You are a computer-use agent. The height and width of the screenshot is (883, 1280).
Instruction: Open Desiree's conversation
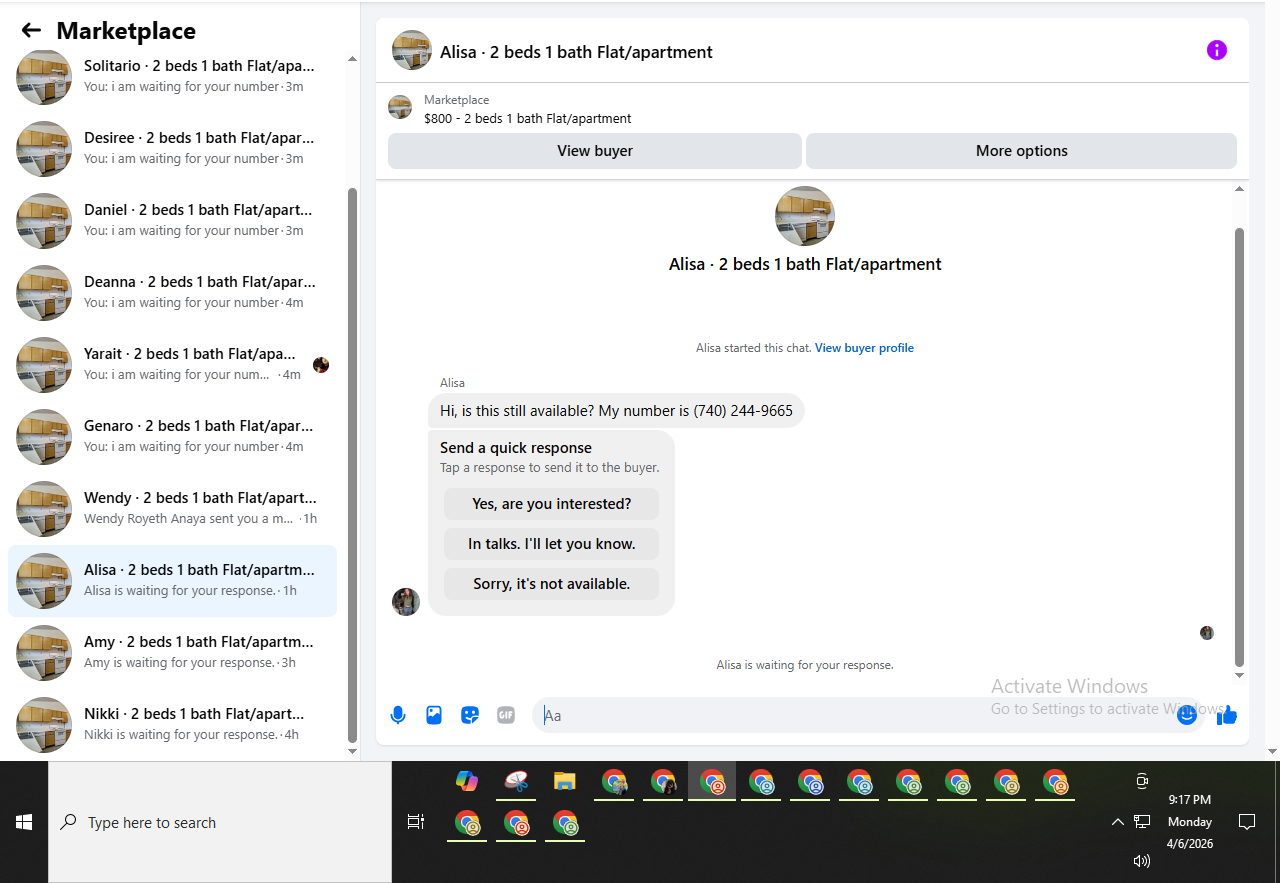click(x=172, y=149)
